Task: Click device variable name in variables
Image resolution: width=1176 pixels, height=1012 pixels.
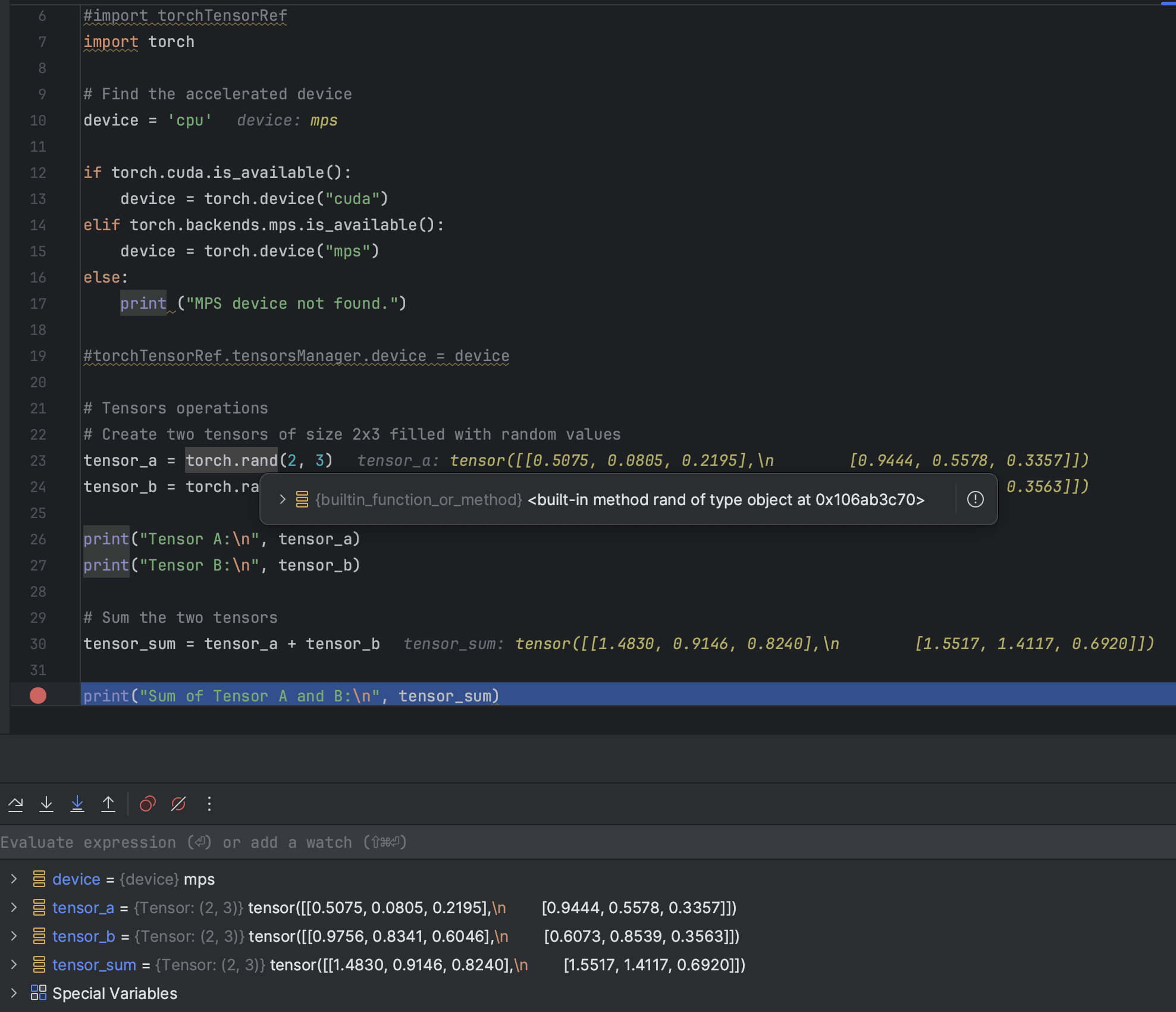Action: 76,879
